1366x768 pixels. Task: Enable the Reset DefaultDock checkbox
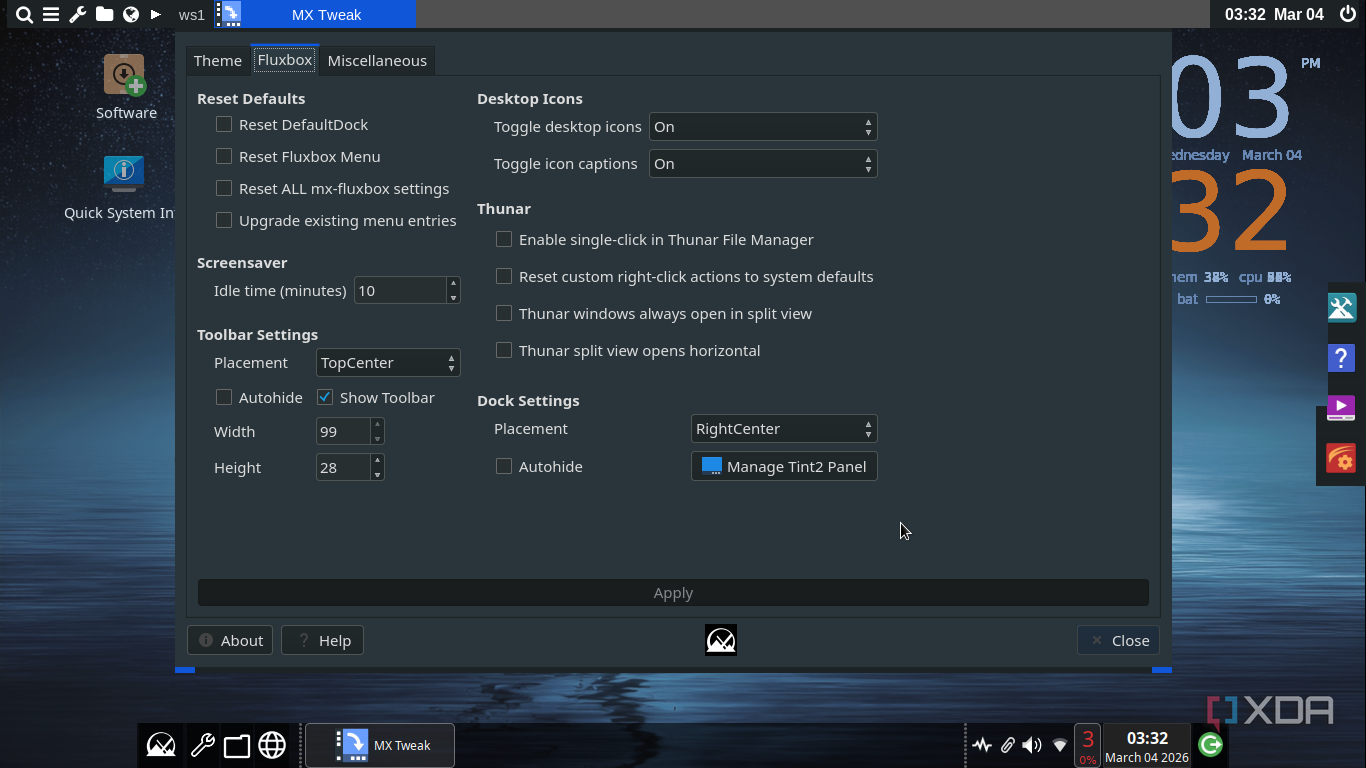(x=224, y=124)
